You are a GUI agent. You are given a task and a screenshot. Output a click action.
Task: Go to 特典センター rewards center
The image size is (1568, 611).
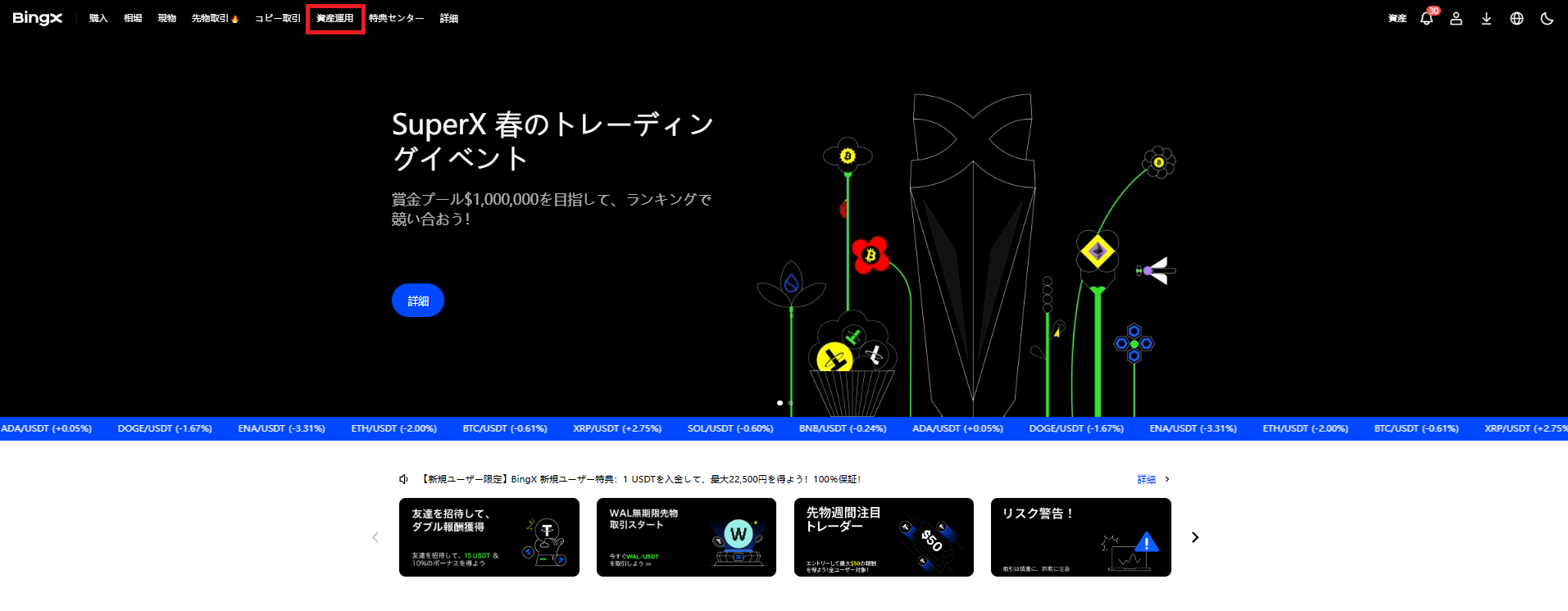(x=396, y=18)
